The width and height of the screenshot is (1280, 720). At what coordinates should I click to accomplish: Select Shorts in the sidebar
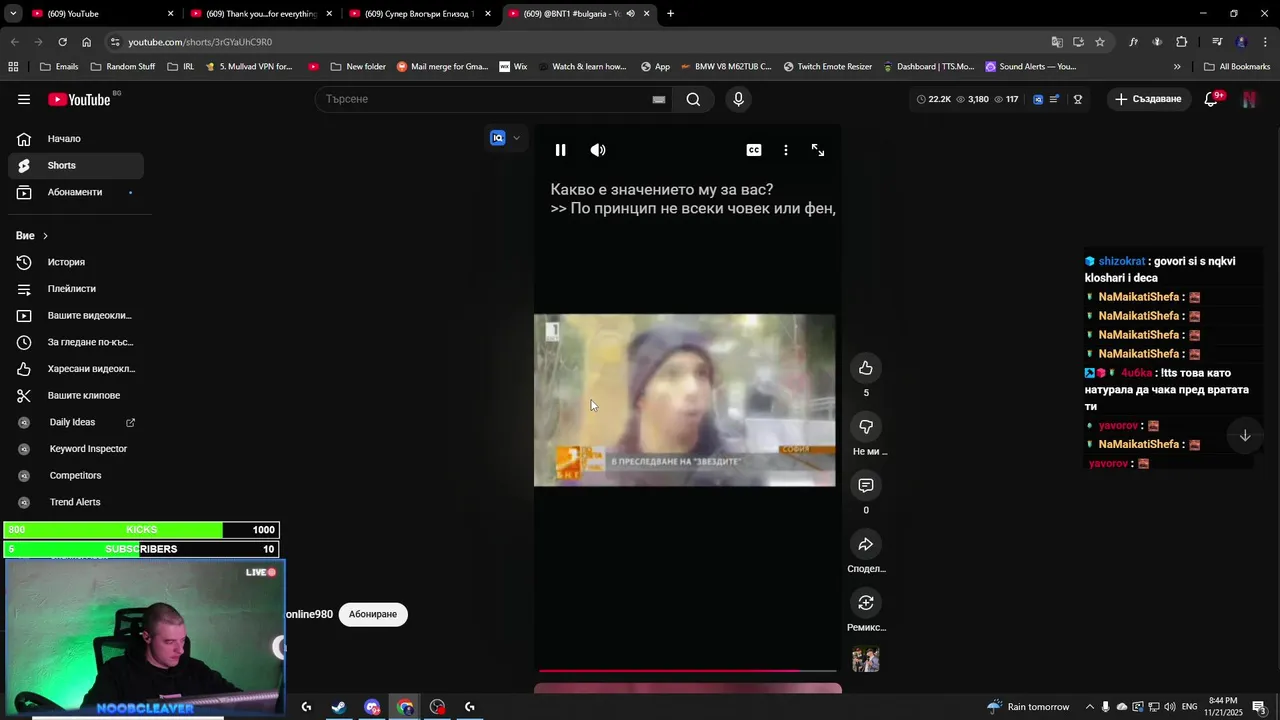click(76, 165)
